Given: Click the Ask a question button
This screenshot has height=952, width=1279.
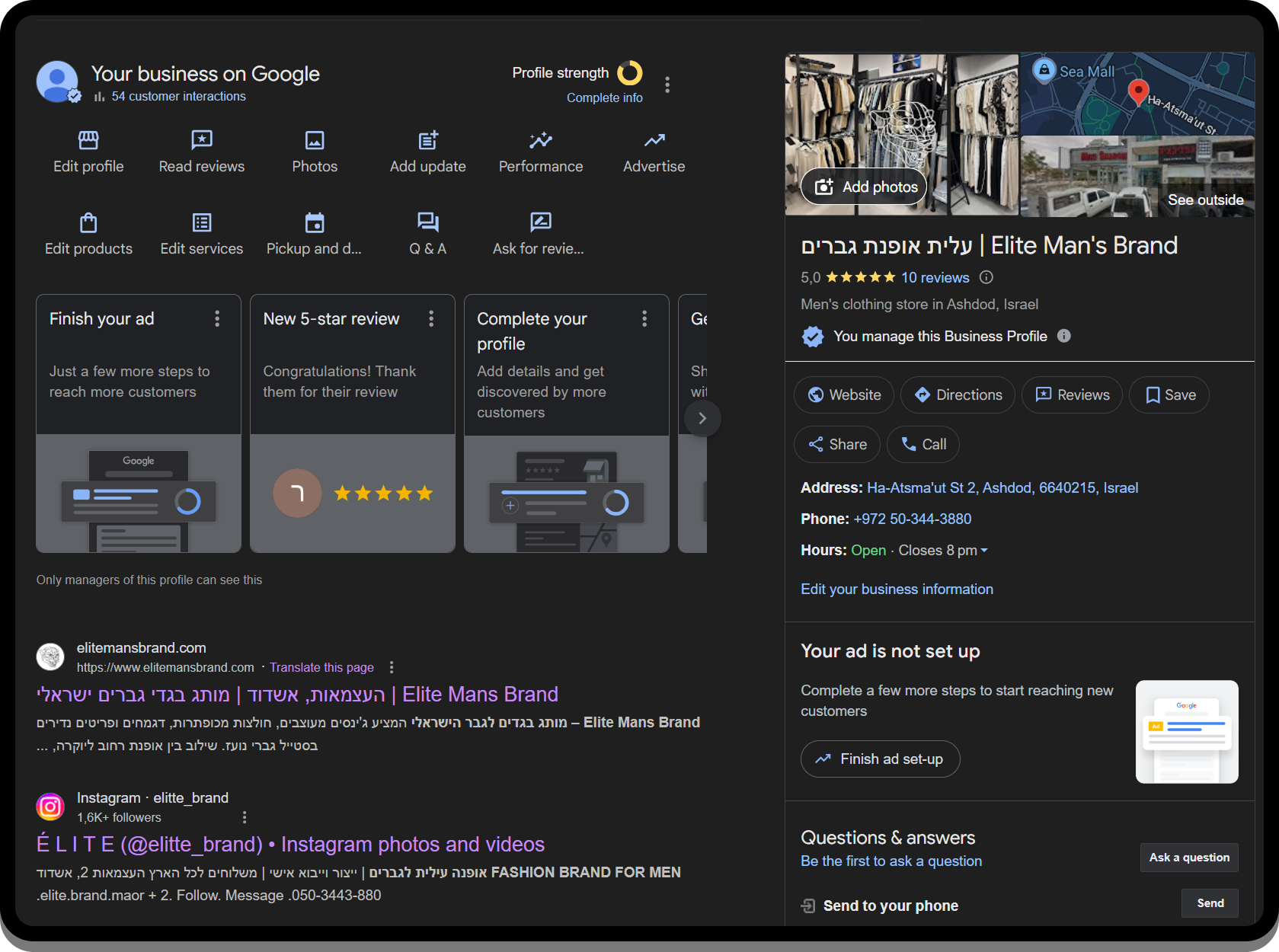Looking at the screenshot, I should (x=1189, y=858).
